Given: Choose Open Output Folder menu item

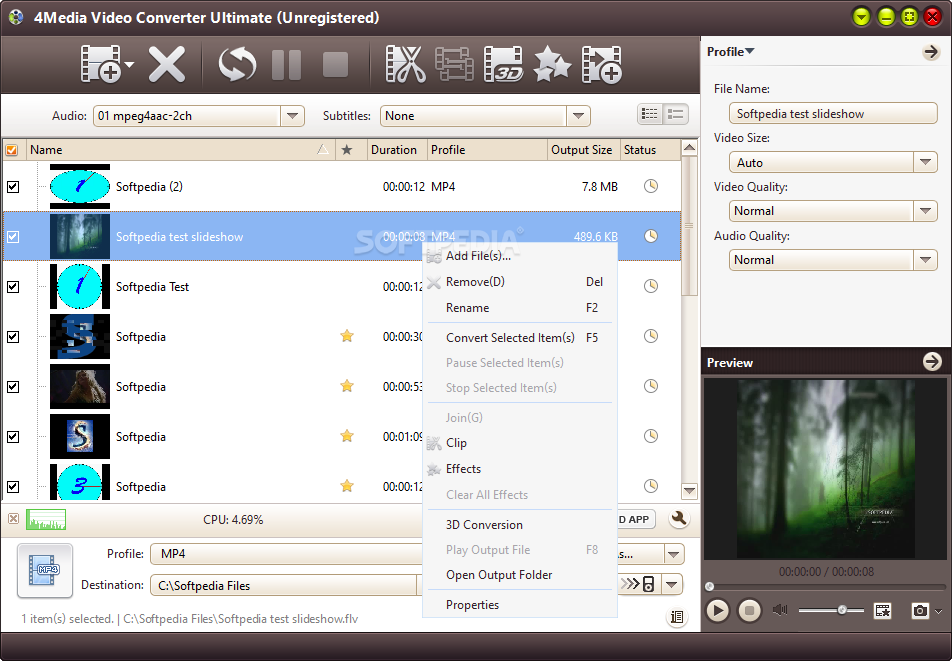Looking at the screenshot, I should pos(520,575).
